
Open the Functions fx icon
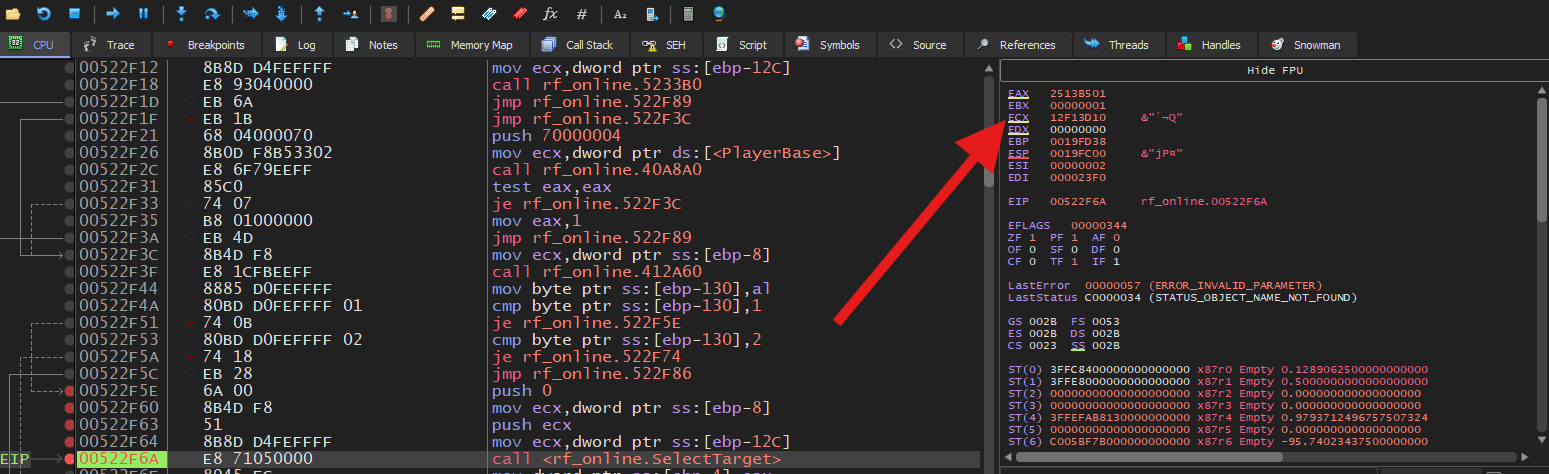coord(550,14)
